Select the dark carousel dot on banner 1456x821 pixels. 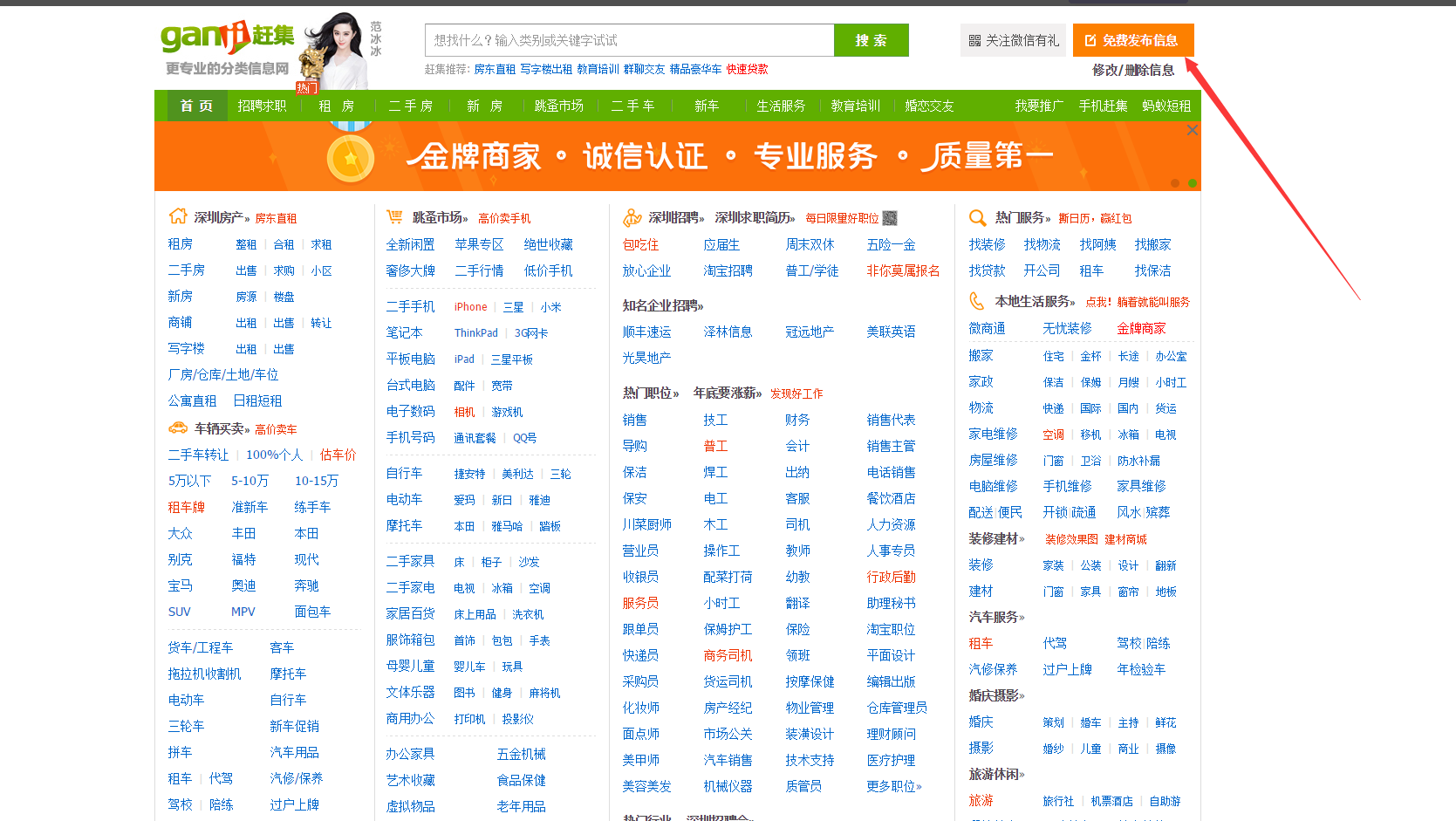click(x=1175, y=182)
